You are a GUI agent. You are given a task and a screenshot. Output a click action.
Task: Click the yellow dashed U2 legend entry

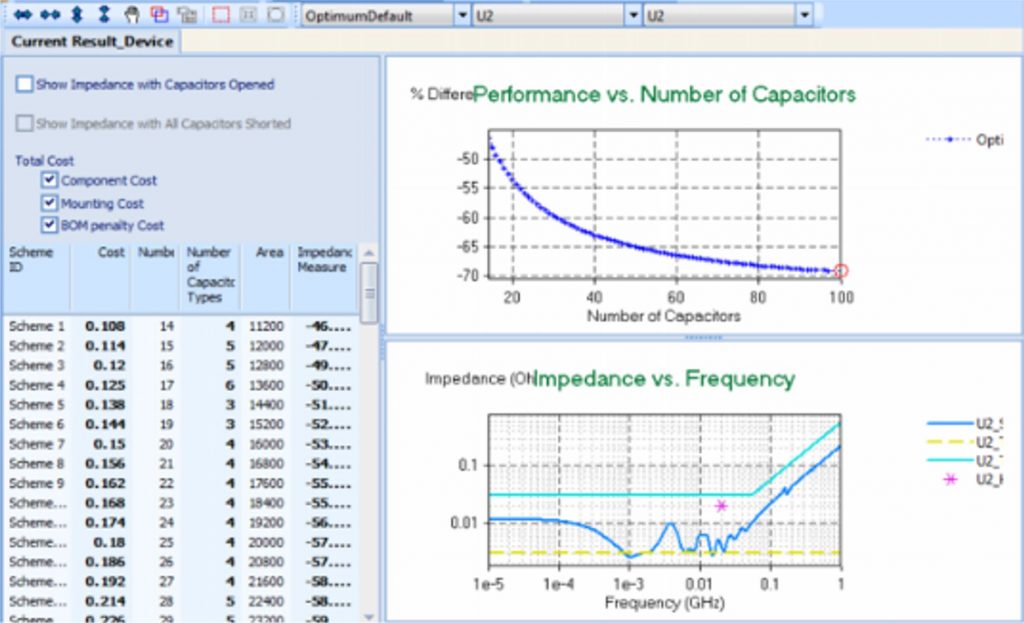coord(965,442)
